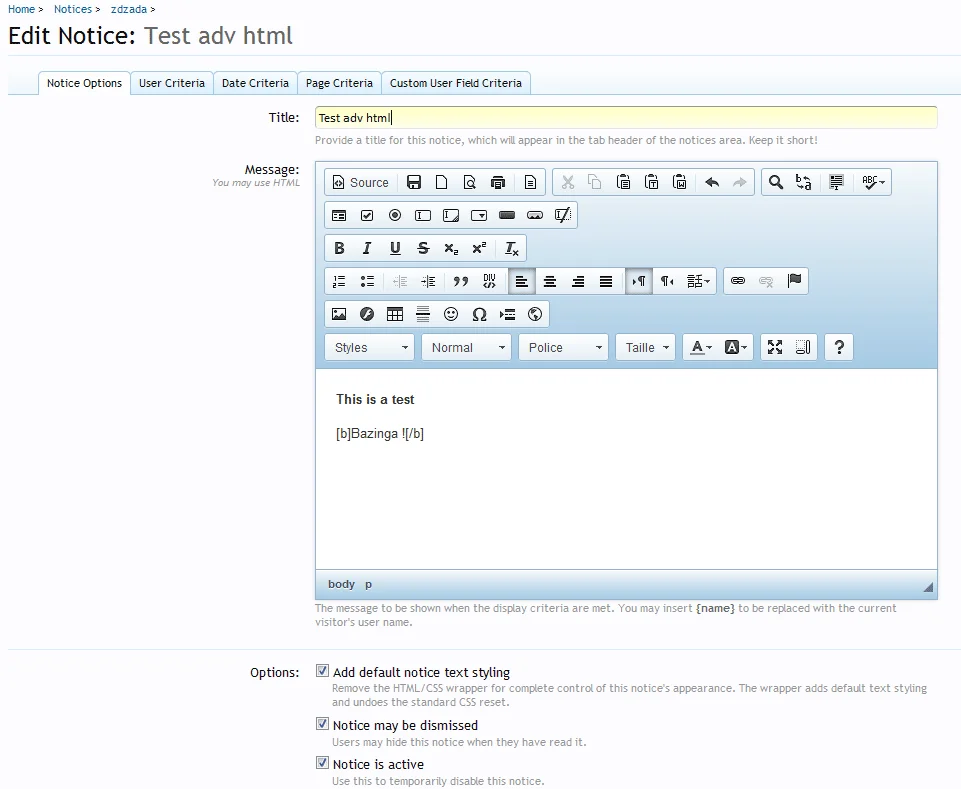Click the insert link icon
The width and height of the screenshot is (961, 789).
pyautogui.click(x=738, y=282)
